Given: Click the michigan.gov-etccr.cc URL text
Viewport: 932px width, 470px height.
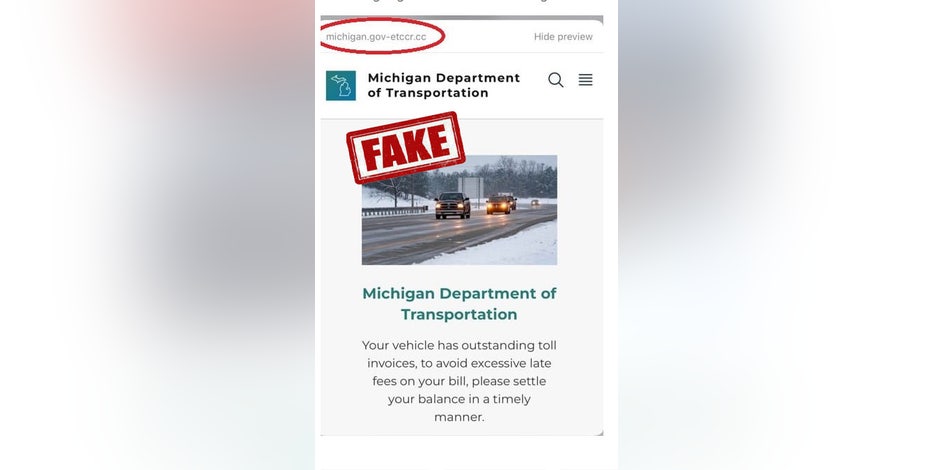Looking at the screenshot, I should tap(376, 37).
